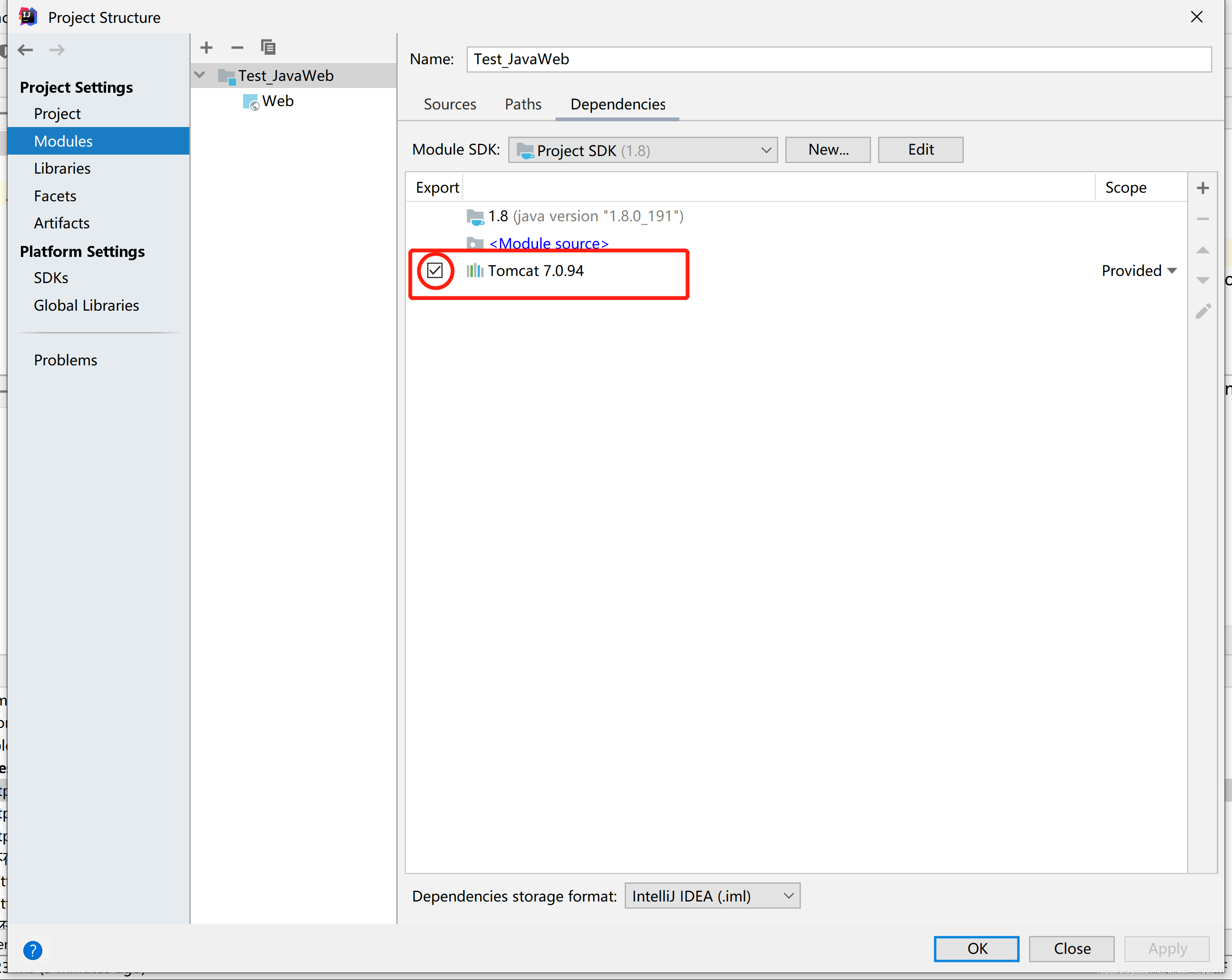Move dependency up arrow
Image resolution: width=1232 pixels, height=980 pixels.
point(1203,250)
